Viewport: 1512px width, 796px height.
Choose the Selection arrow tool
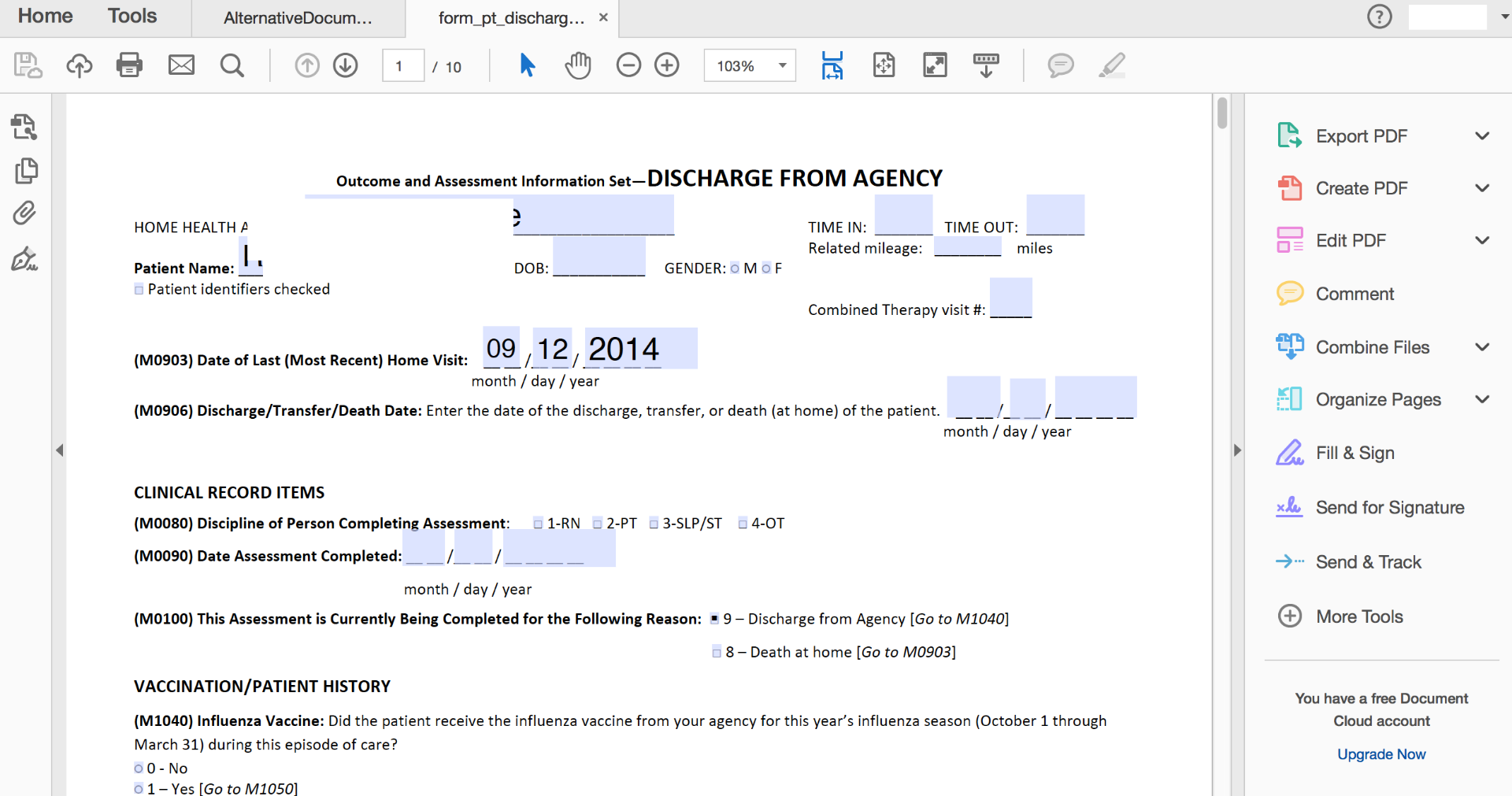(527, 65)
